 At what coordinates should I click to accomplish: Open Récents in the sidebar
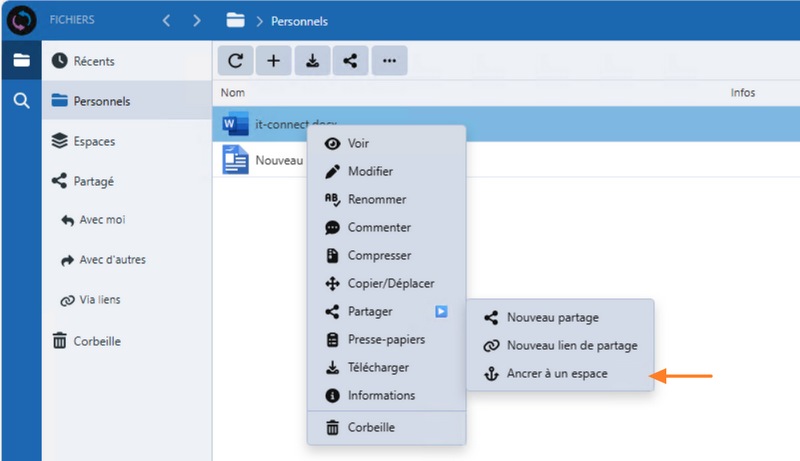coord(93,61)
